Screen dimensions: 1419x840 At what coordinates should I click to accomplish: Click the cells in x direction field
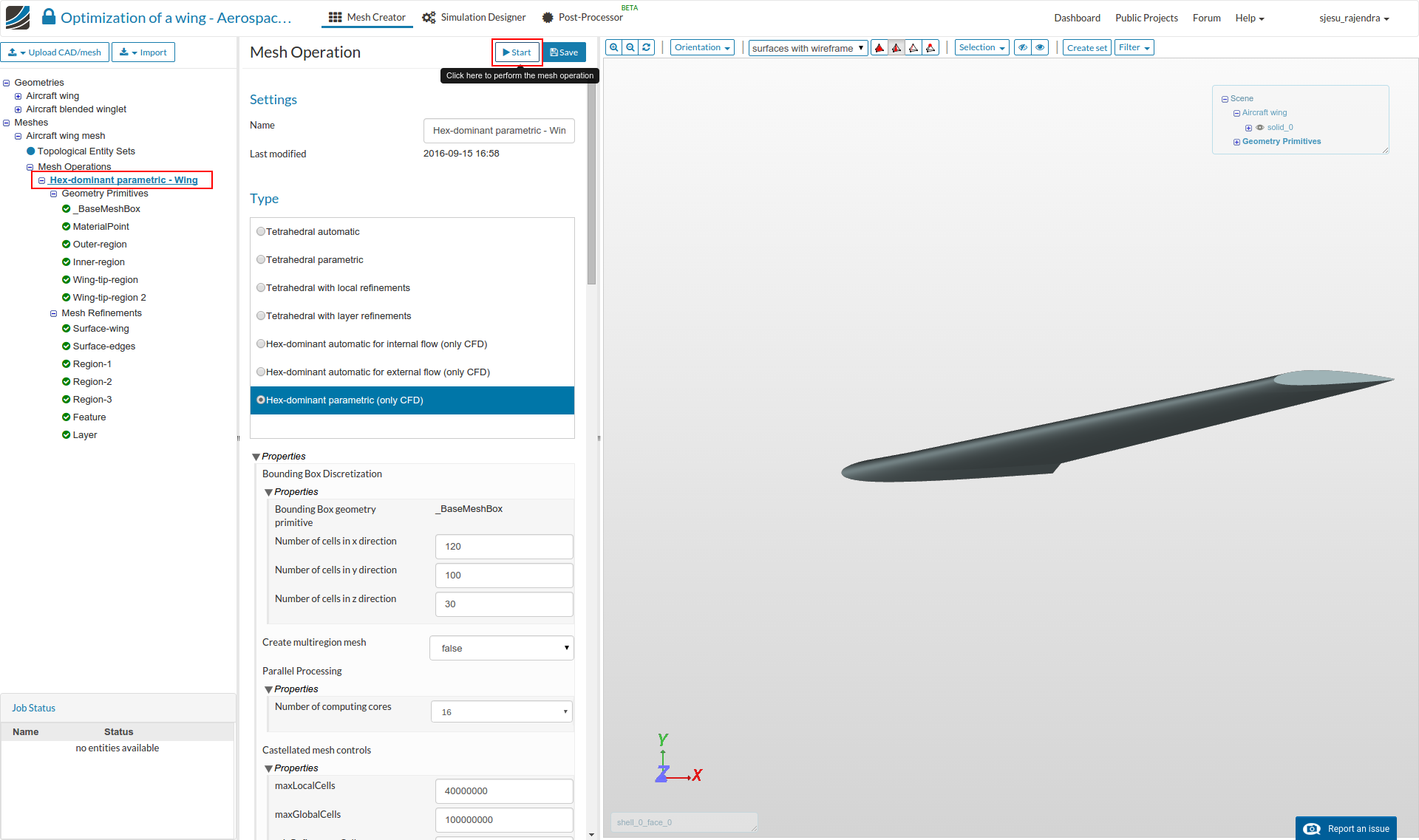pos(503,547)
